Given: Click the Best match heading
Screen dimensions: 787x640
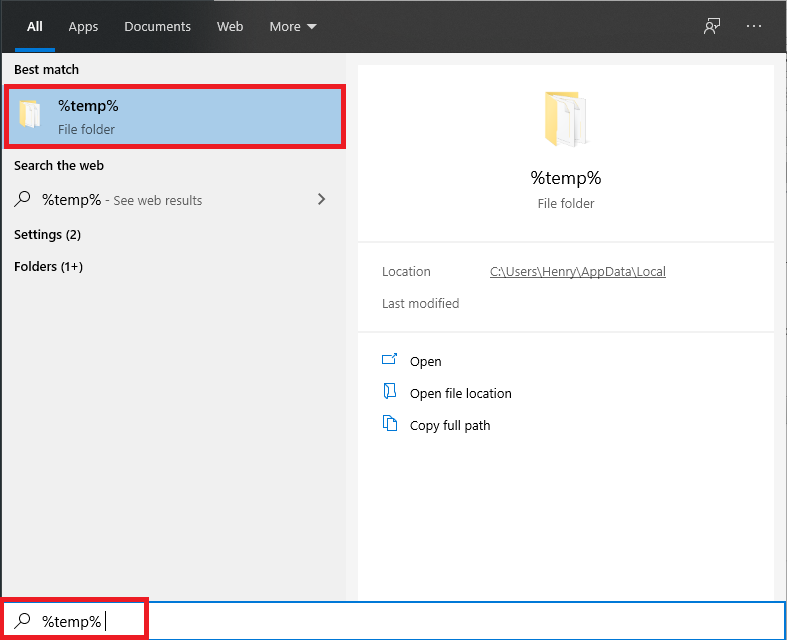Looking at the screenshot, I should click(47, 69).
